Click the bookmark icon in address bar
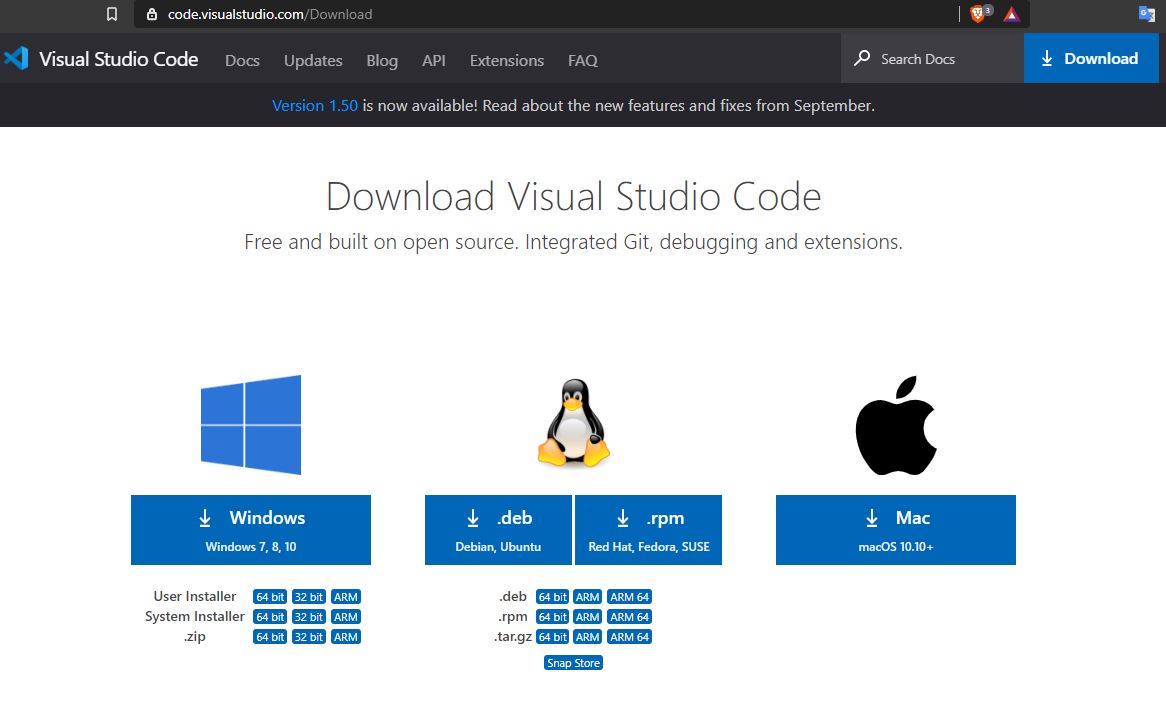 tap(112, 14)
